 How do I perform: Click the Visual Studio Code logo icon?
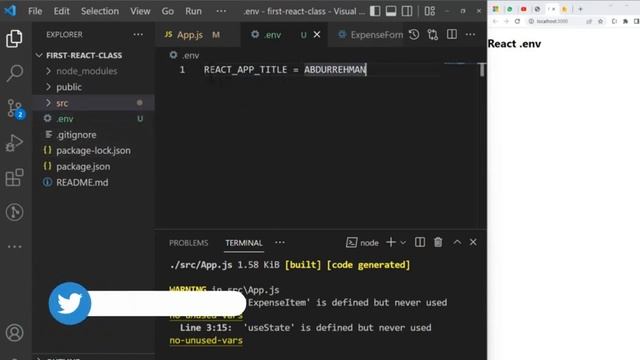pyautogui.click(x=10, y=11)
